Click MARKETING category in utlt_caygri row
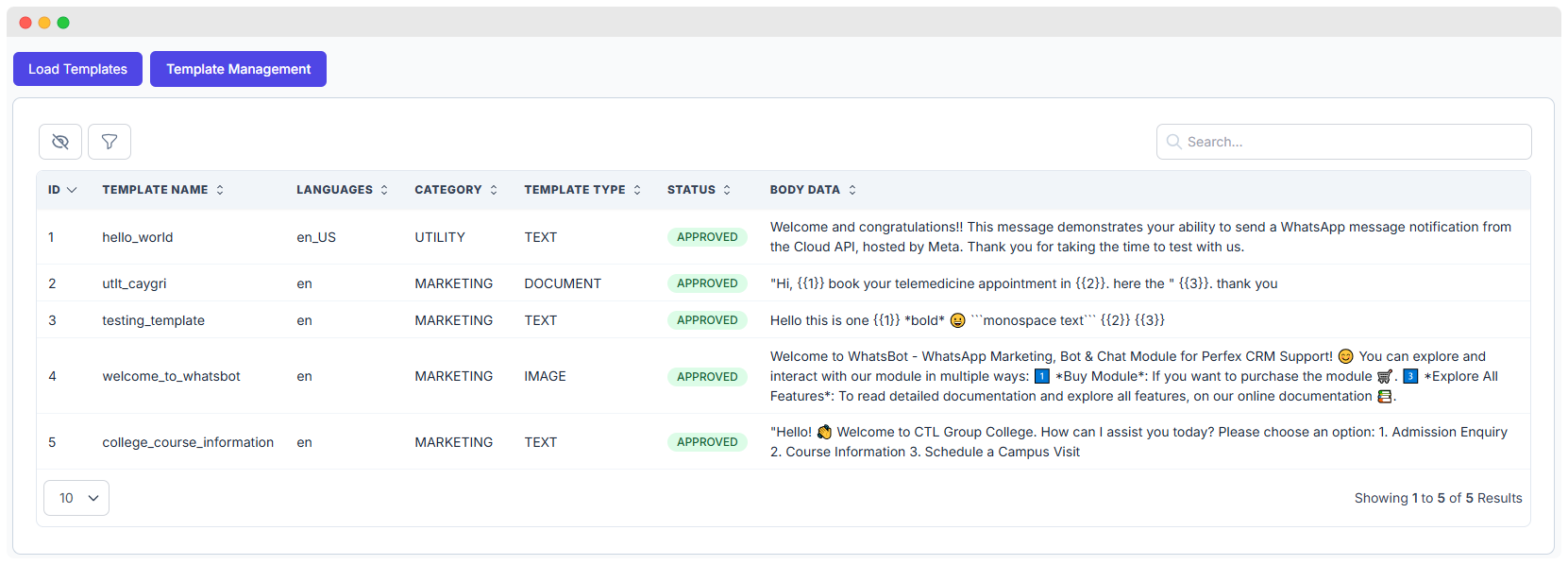1568x565 pixels. 453,283
